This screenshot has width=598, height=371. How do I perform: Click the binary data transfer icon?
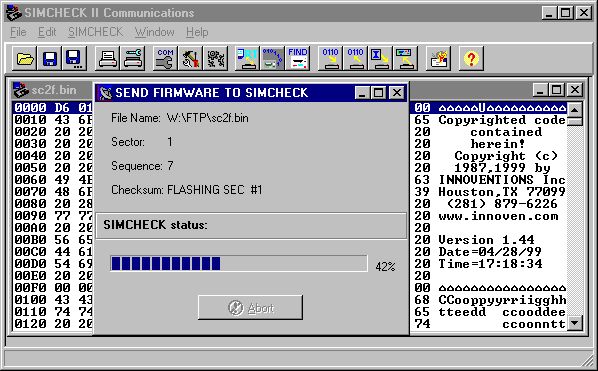point(272,58)
